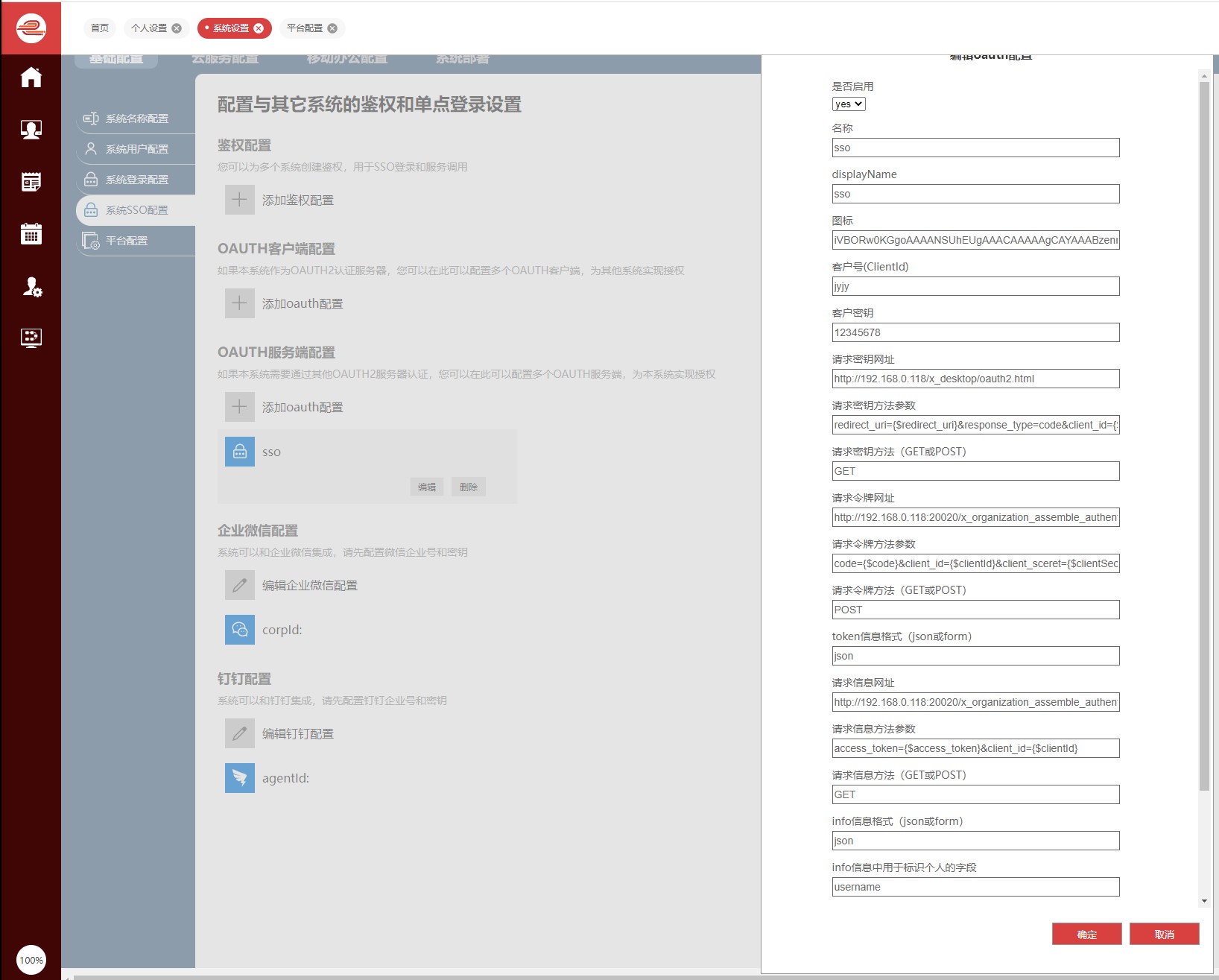This screenshot has height=980, width=1219.
Task: Open the person-on-screen icon in the sidebar
Action: pyautogui.click(x=31, y=130)
